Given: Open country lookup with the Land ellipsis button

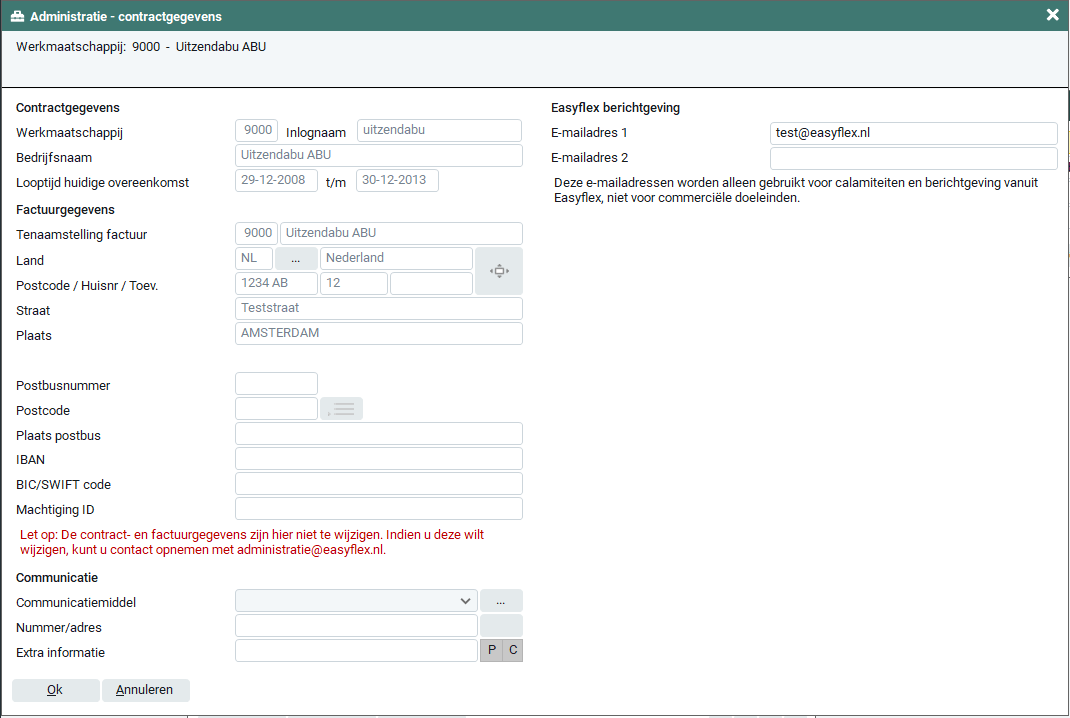Looking at the screenshot, I should 296,258.
